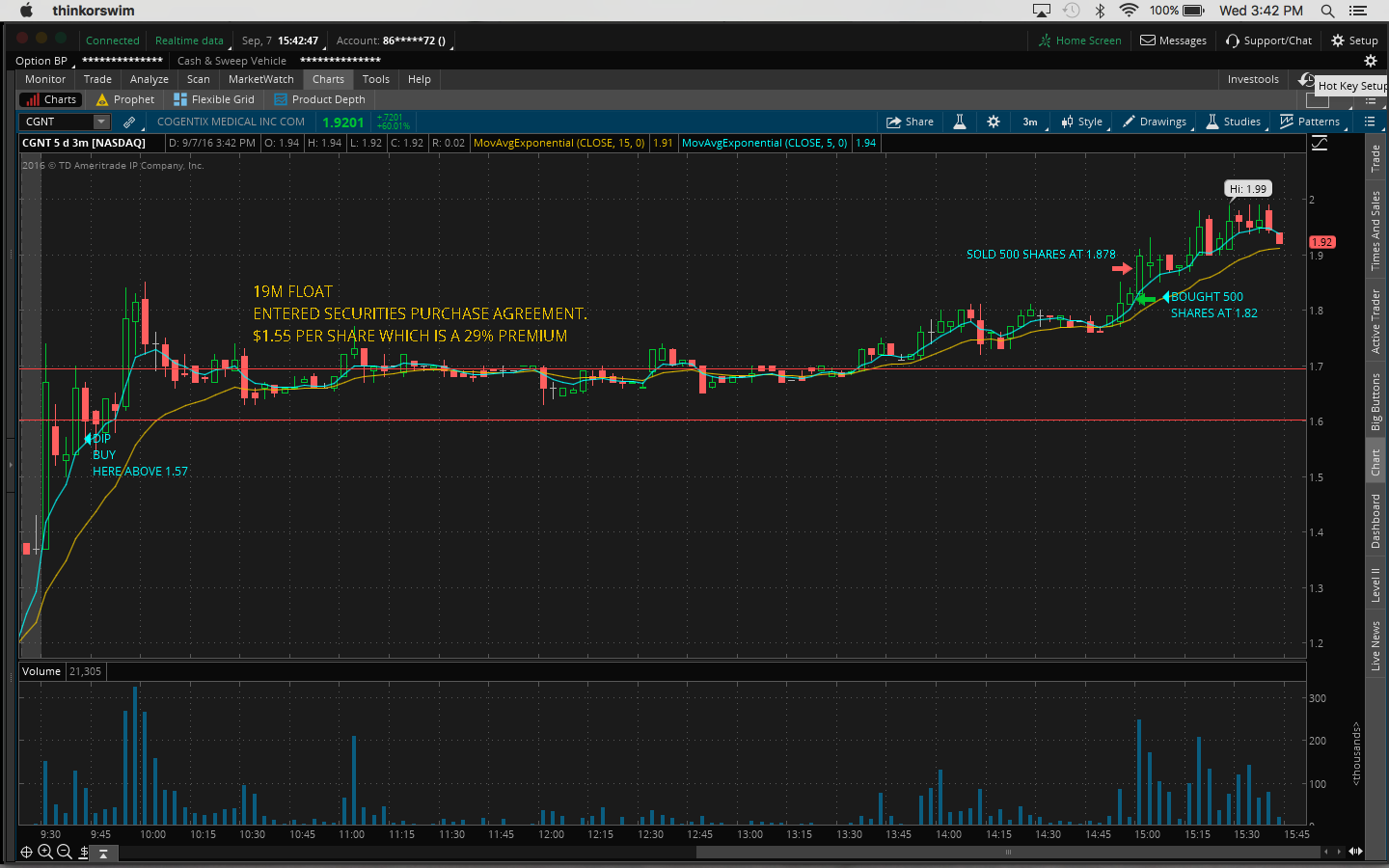Click the symbol link chain icon

click(x=129, y=122)
